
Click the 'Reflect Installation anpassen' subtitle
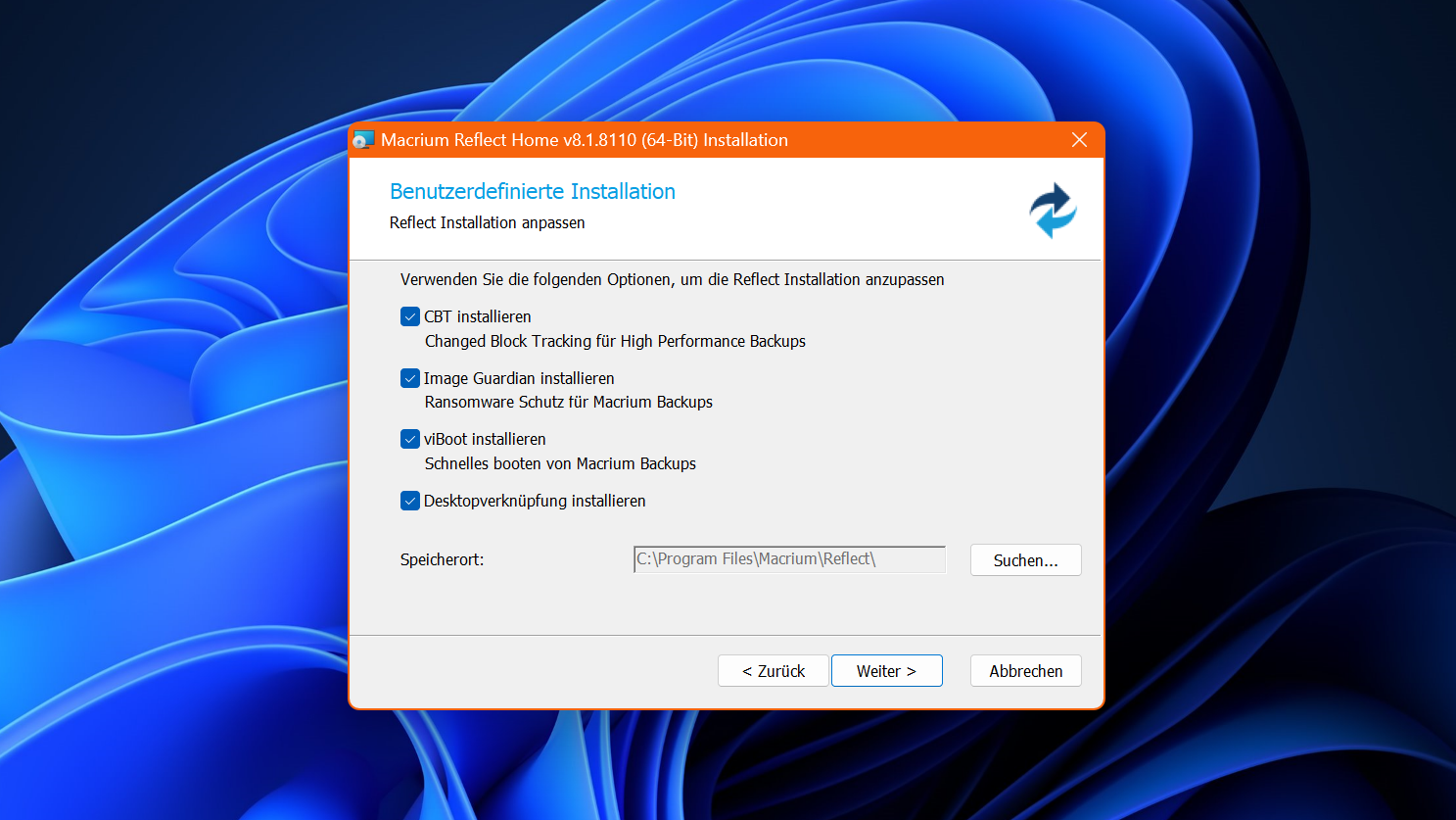pyautogui.click(x=487, y=222)
